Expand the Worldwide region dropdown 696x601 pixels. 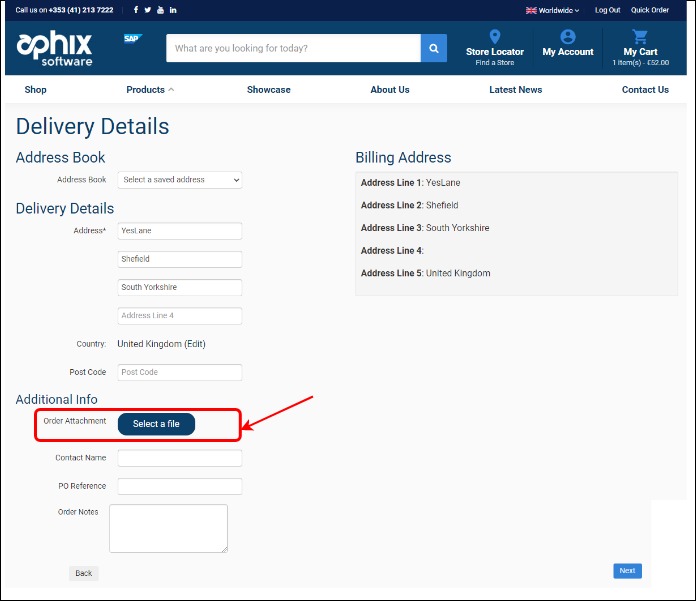(x=552, y=10)
